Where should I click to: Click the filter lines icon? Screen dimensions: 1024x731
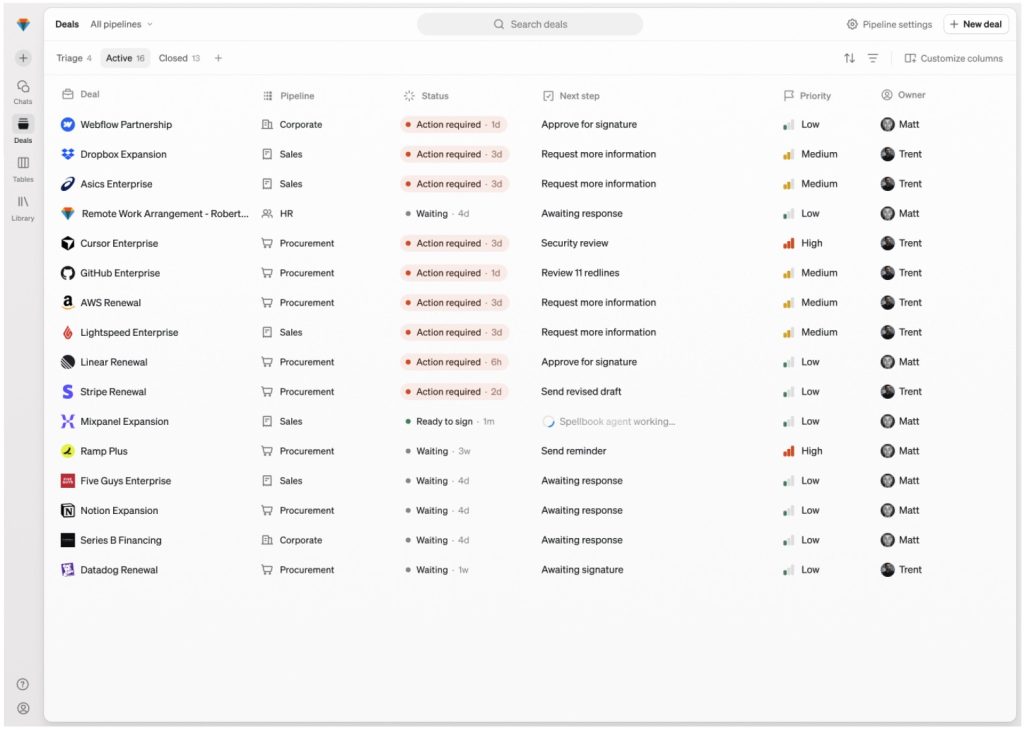(872, 58)
